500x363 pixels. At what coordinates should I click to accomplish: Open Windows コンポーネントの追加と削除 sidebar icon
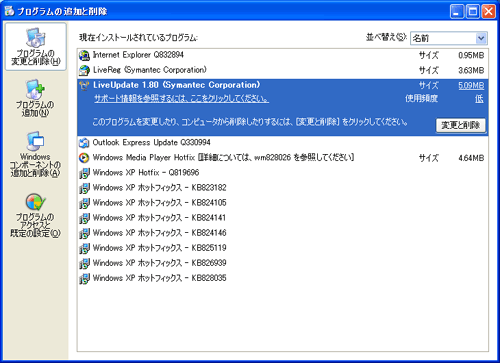(x=35, y=154)
